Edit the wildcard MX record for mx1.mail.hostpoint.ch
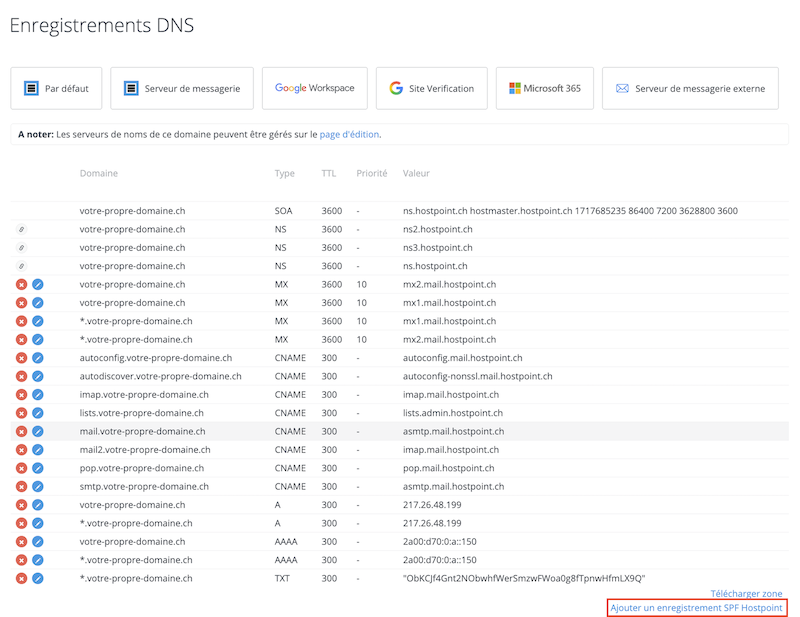 [x=38, y=321]
